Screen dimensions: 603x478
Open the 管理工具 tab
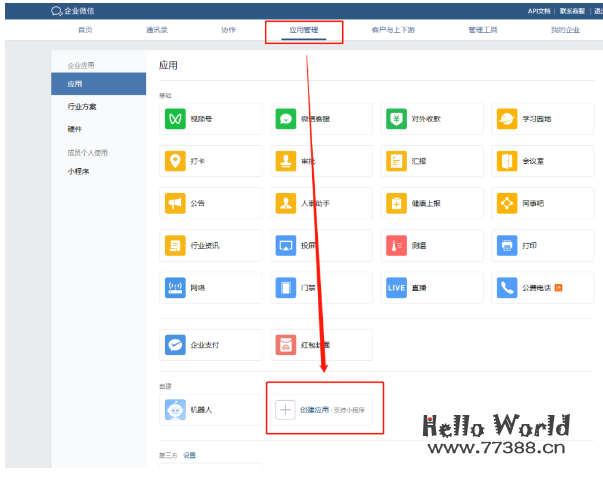[483, 30]
